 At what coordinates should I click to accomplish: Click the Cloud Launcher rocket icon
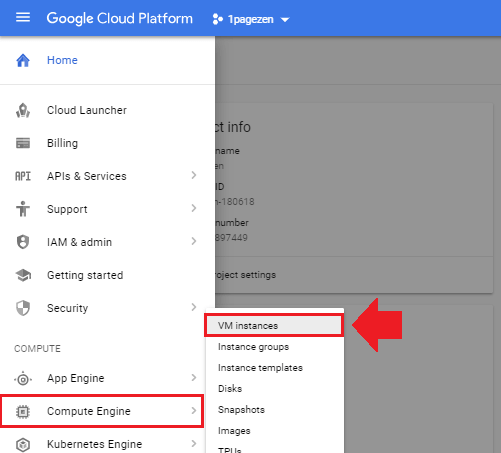[x=23, y=110]
